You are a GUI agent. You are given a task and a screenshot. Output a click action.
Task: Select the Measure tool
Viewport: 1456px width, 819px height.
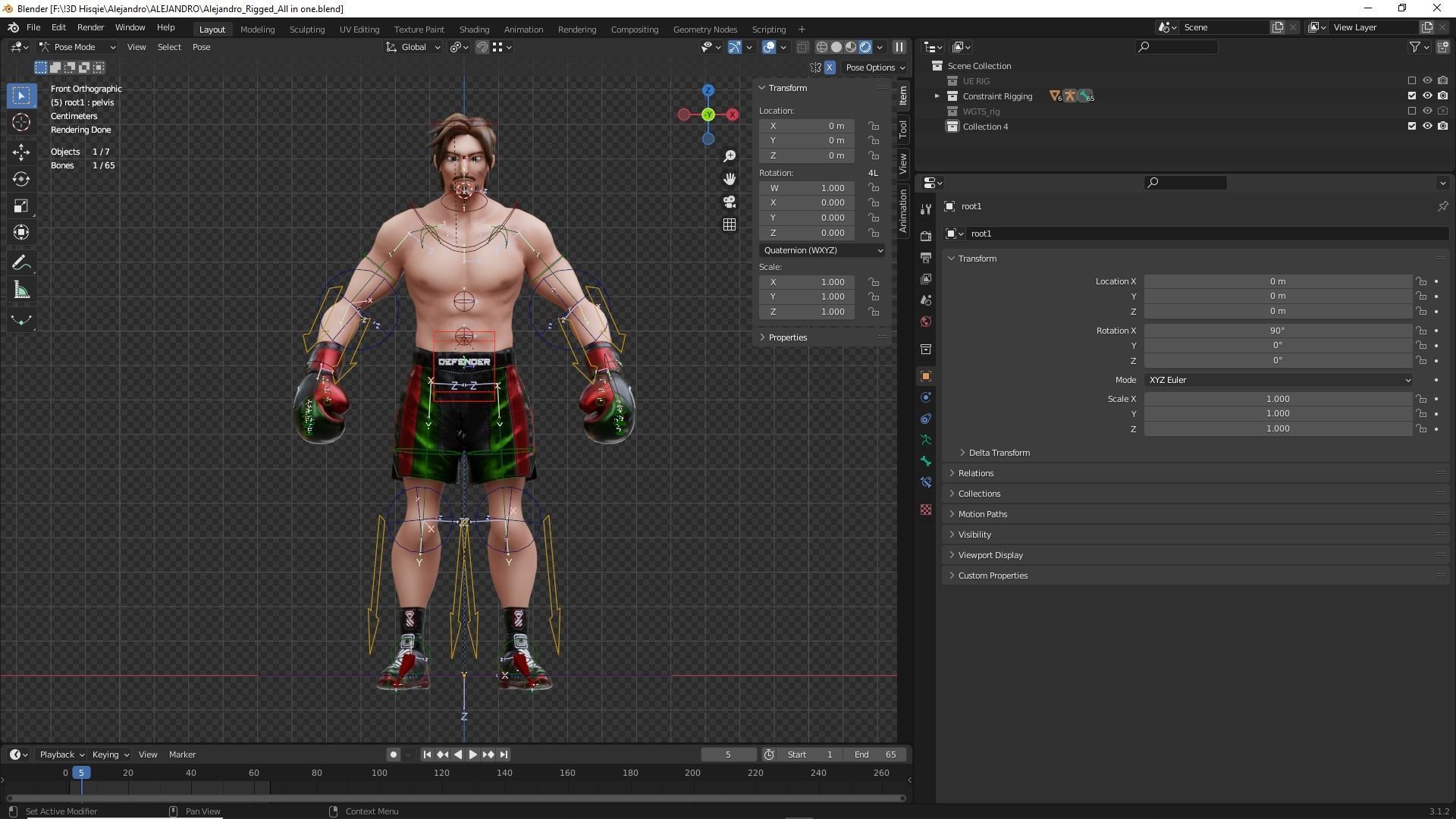(21, 291)
